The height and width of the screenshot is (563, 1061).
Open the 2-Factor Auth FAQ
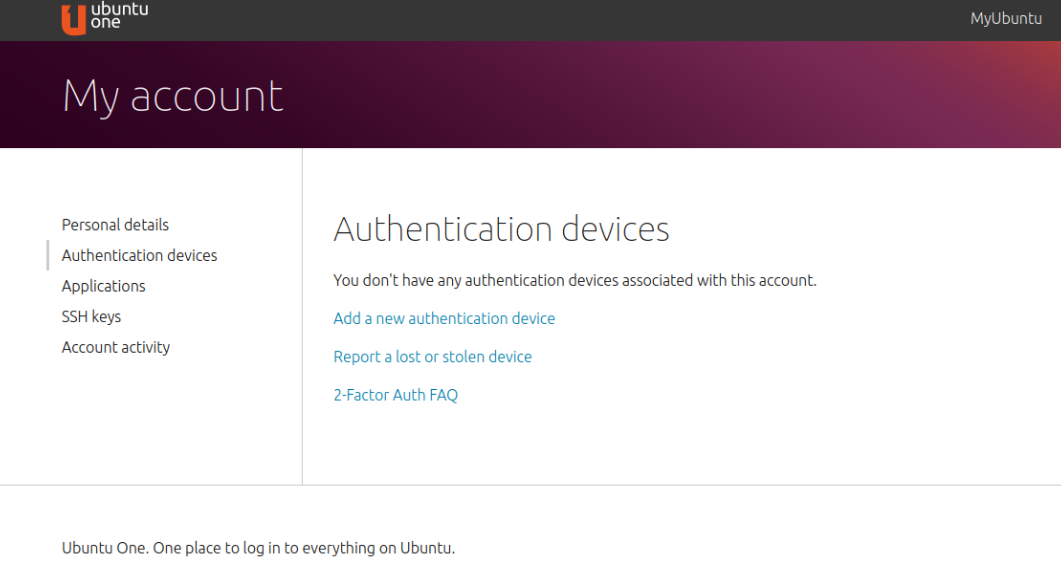click(395, 395)
